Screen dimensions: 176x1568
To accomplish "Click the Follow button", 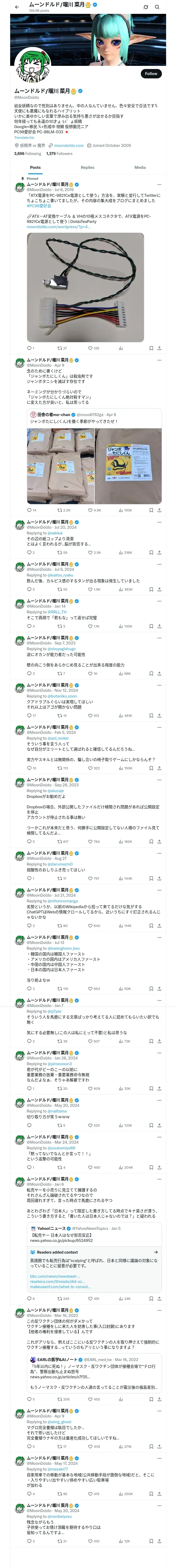I will coord(150,74).
